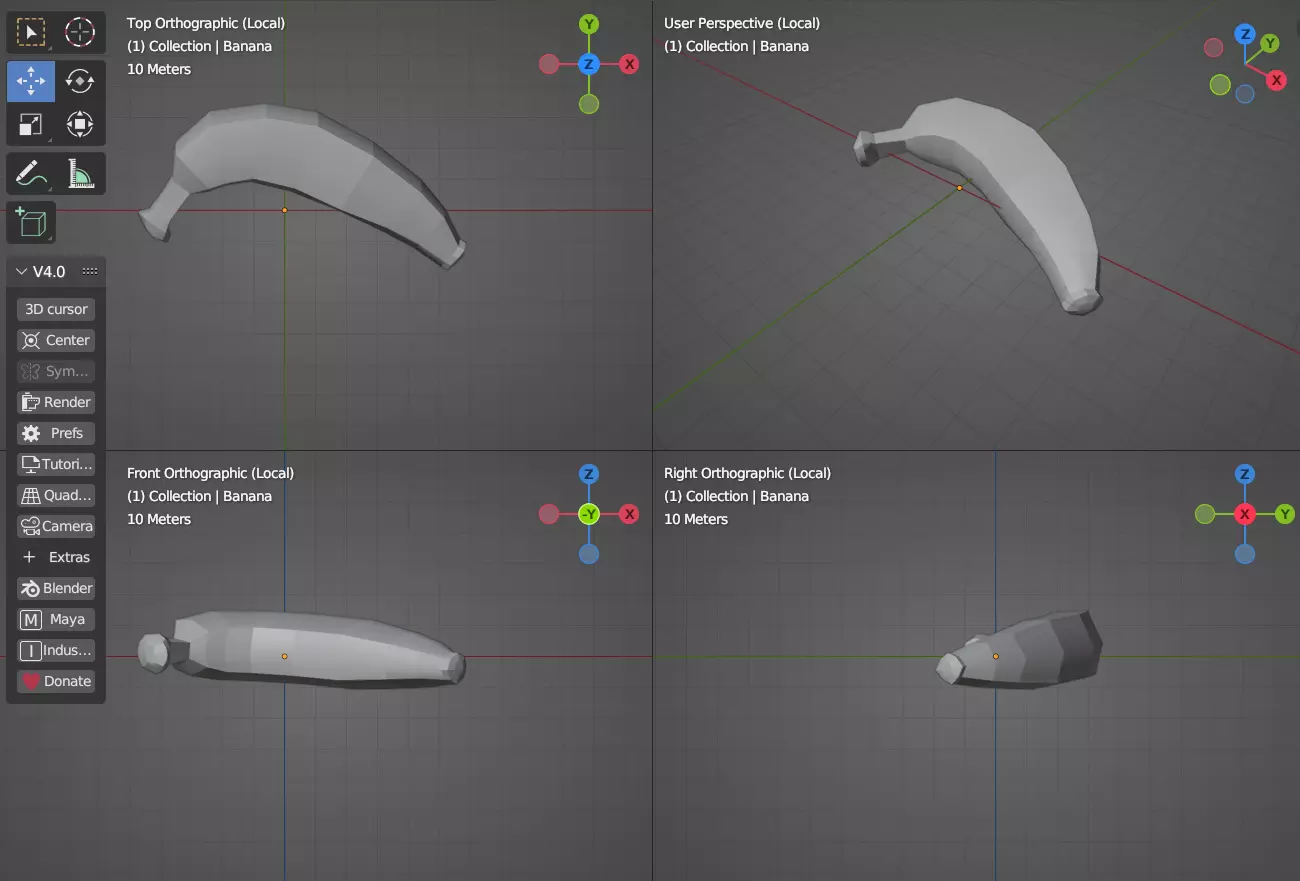Click Y axis on User Perspective gizmo
Image resolution: width=1300 pixels, height=881 pixels.
[1269, 43]
